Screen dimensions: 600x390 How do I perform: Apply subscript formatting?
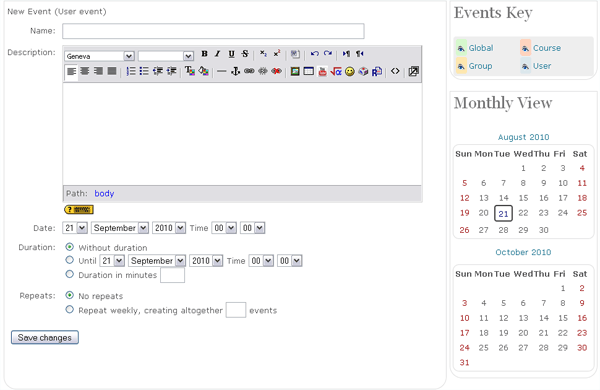[263, 54]
